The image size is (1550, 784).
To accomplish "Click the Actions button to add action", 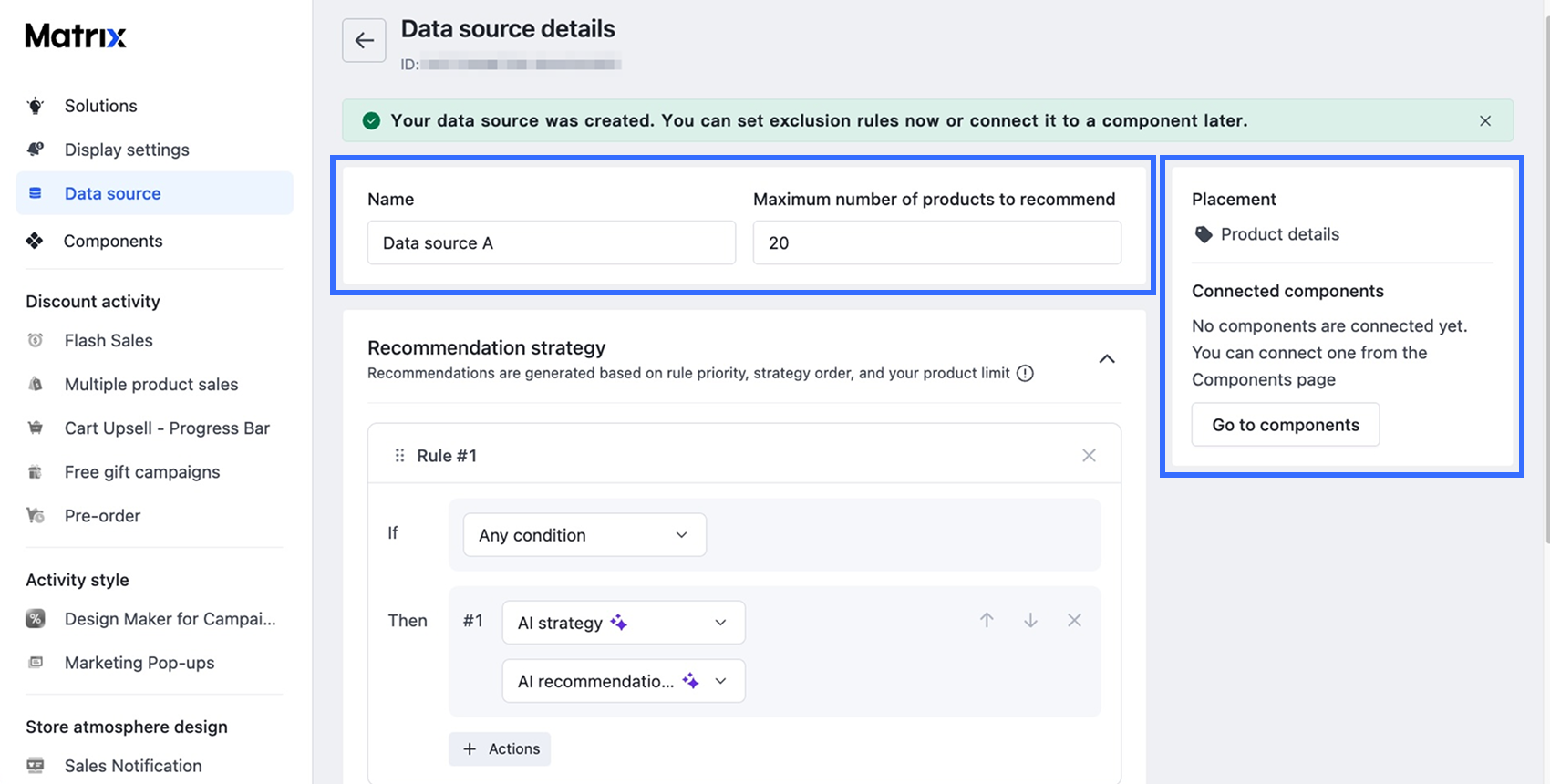I will point(500,748).
